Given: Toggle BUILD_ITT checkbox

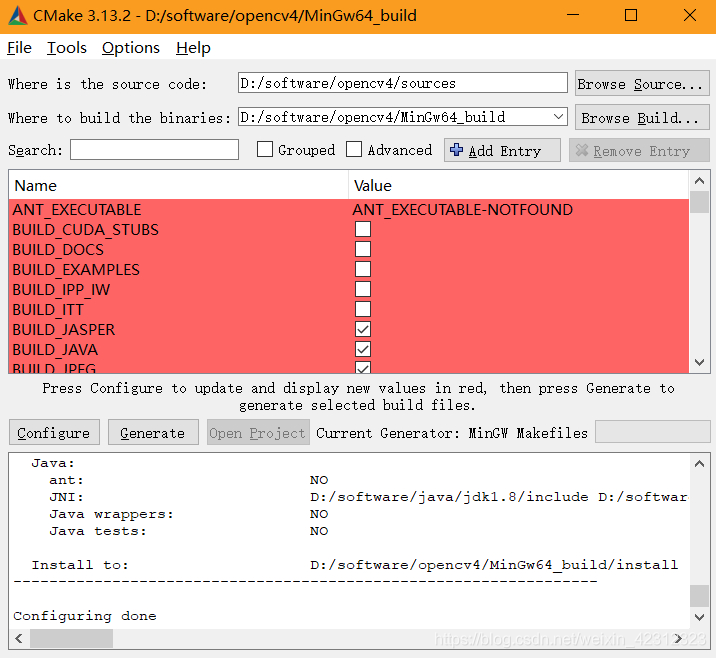Looking at the screenshot, I should coord(363,309).
